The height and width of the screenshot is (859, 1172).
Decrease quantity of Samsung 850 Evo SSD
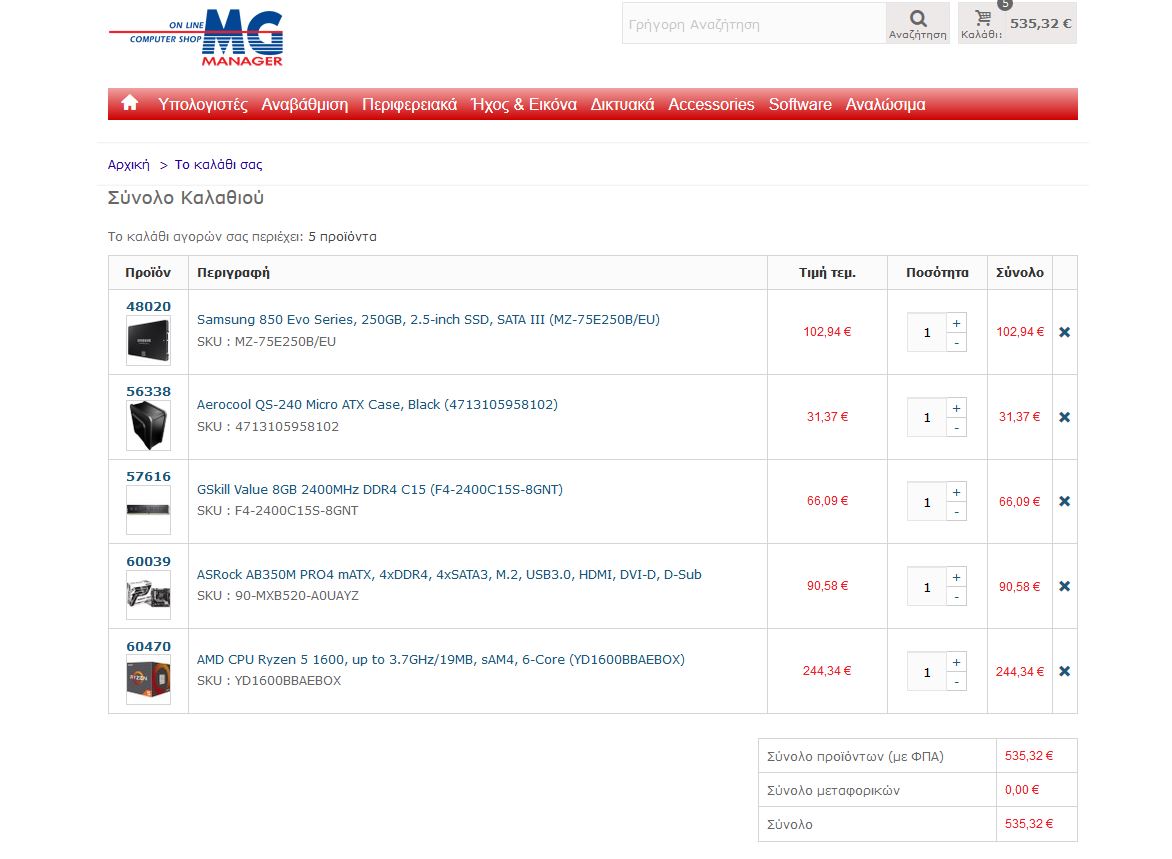click(956, 343)
